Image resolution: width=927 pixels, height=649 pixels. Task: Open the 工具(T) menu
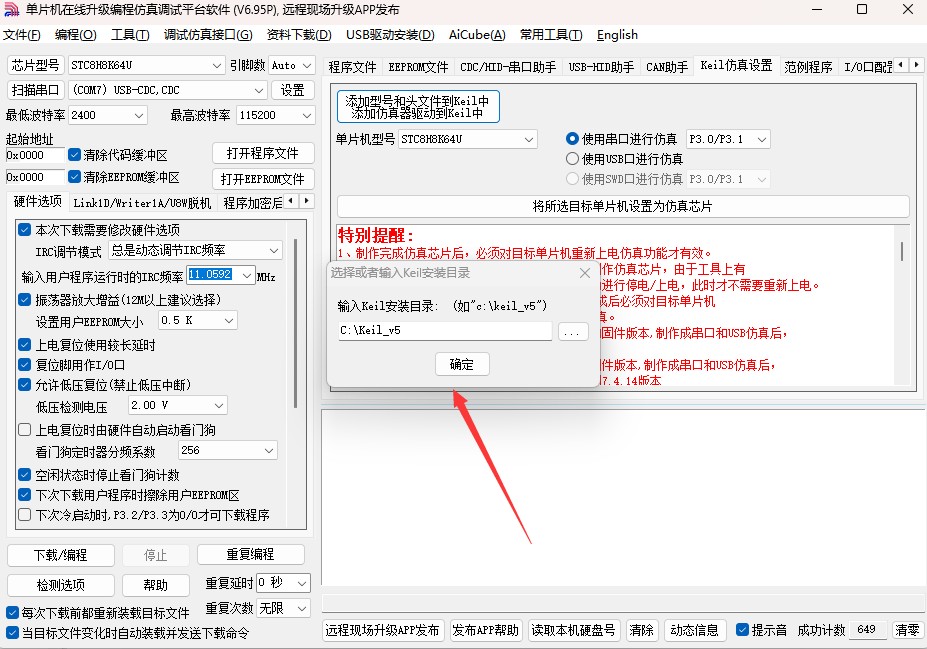coord(130,35)
